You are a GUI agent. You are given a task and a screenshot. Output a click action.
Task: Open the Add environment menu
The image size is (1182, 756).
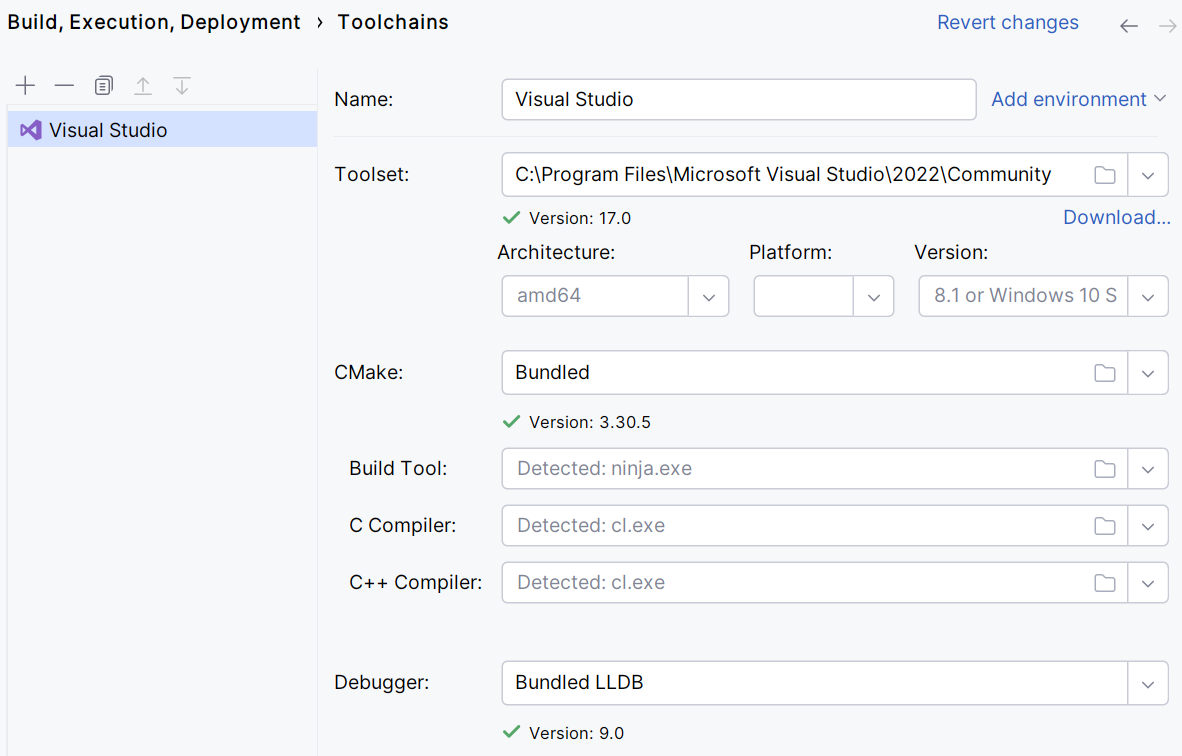1079,99
